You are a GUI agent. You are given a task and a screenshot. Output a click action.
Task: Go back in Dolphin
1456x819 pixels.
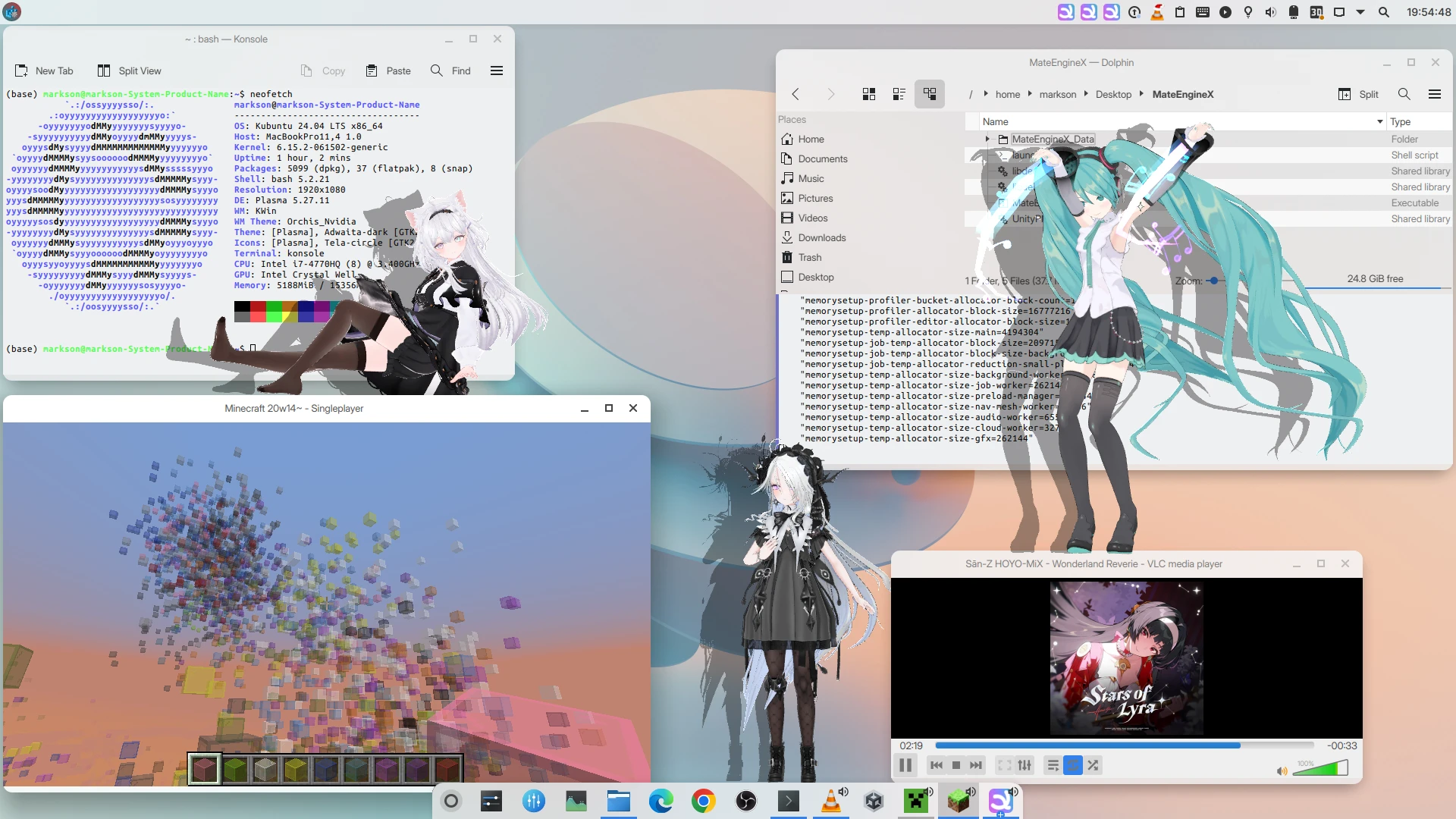[795, 94]
